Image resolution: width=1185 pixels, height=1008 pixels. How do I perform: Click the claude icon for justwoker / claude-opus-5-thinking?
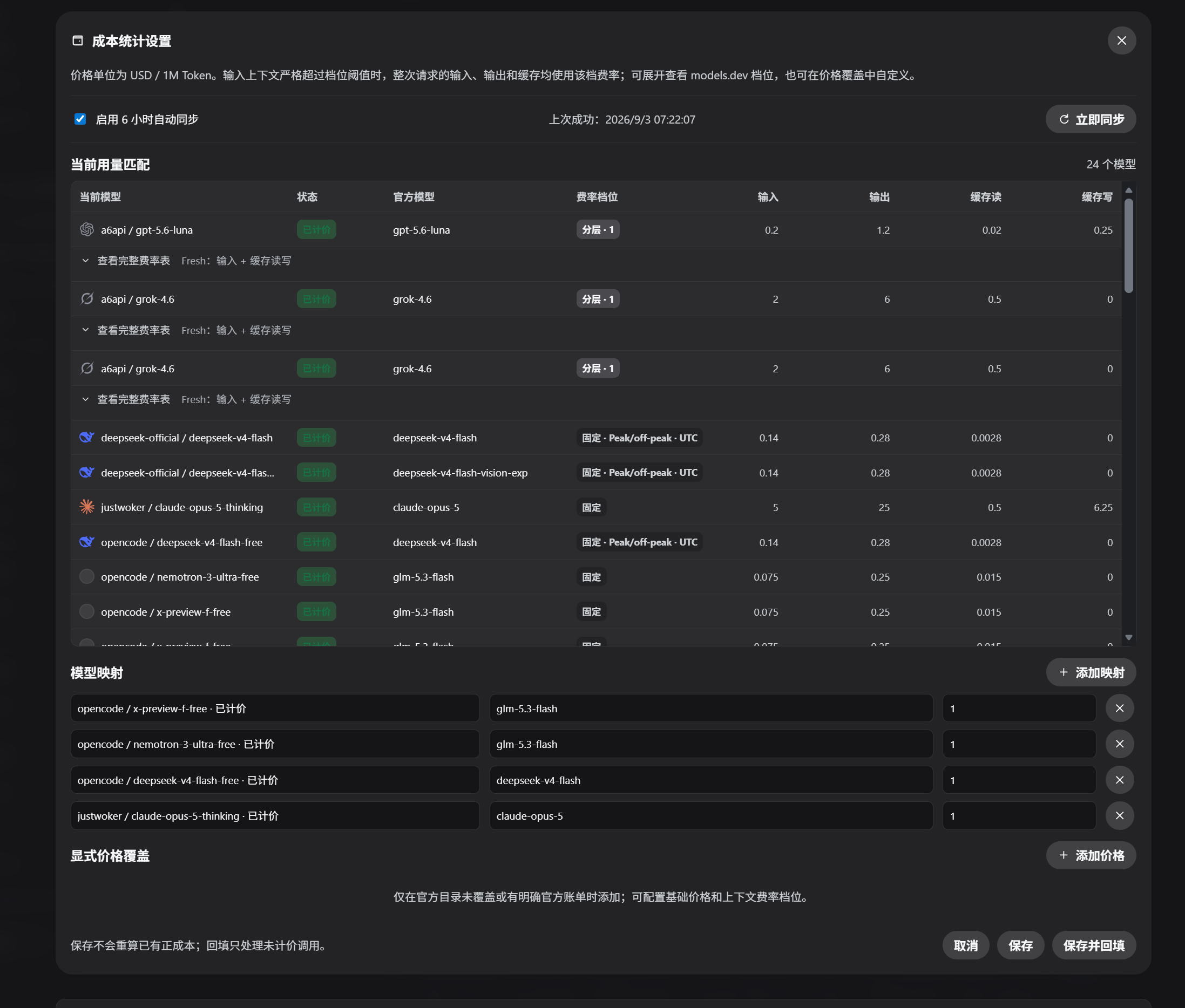click(87, 507)
